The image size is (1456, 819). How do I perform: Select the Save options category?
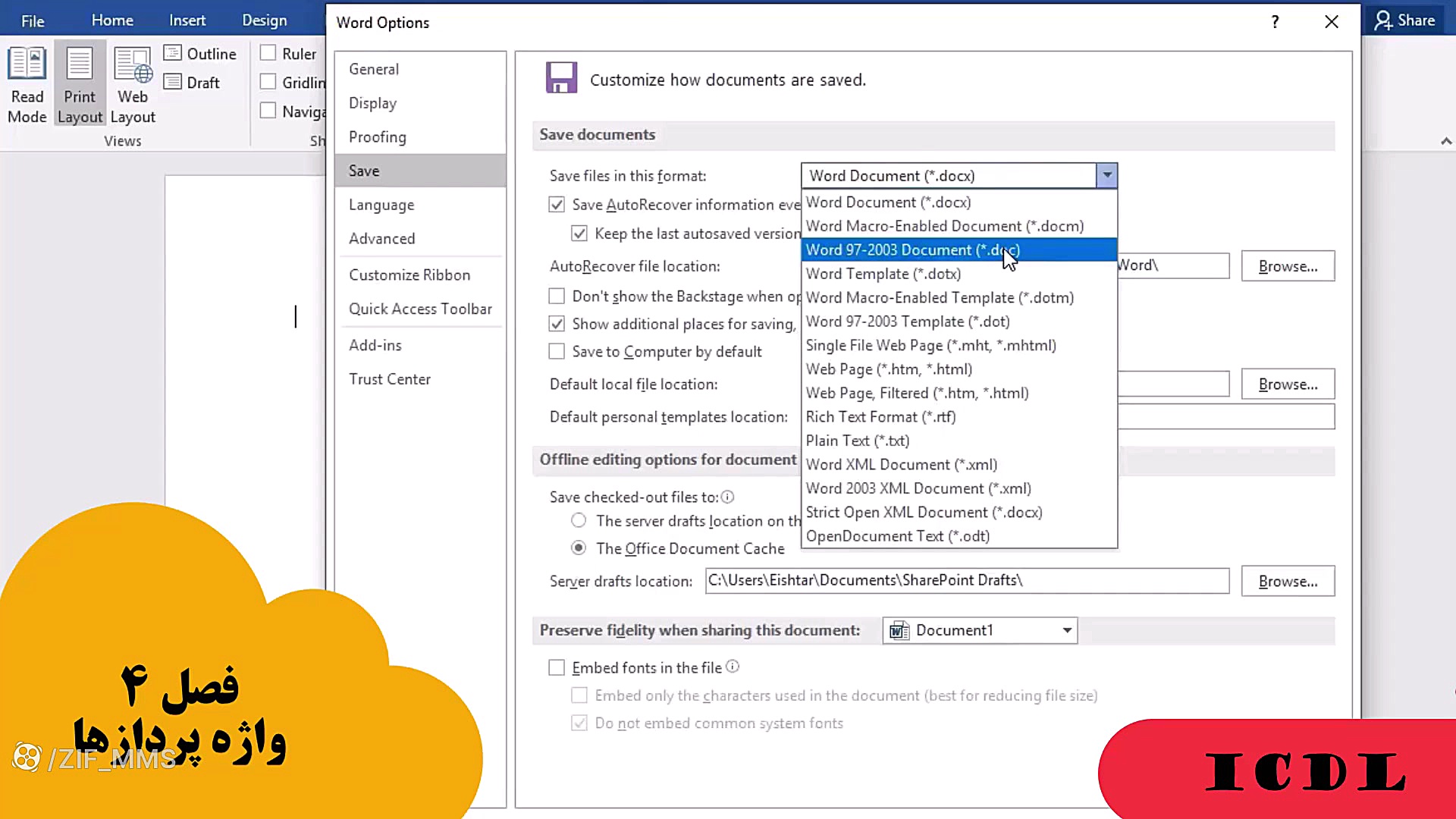pyautogui.click(x=420, y=171)
